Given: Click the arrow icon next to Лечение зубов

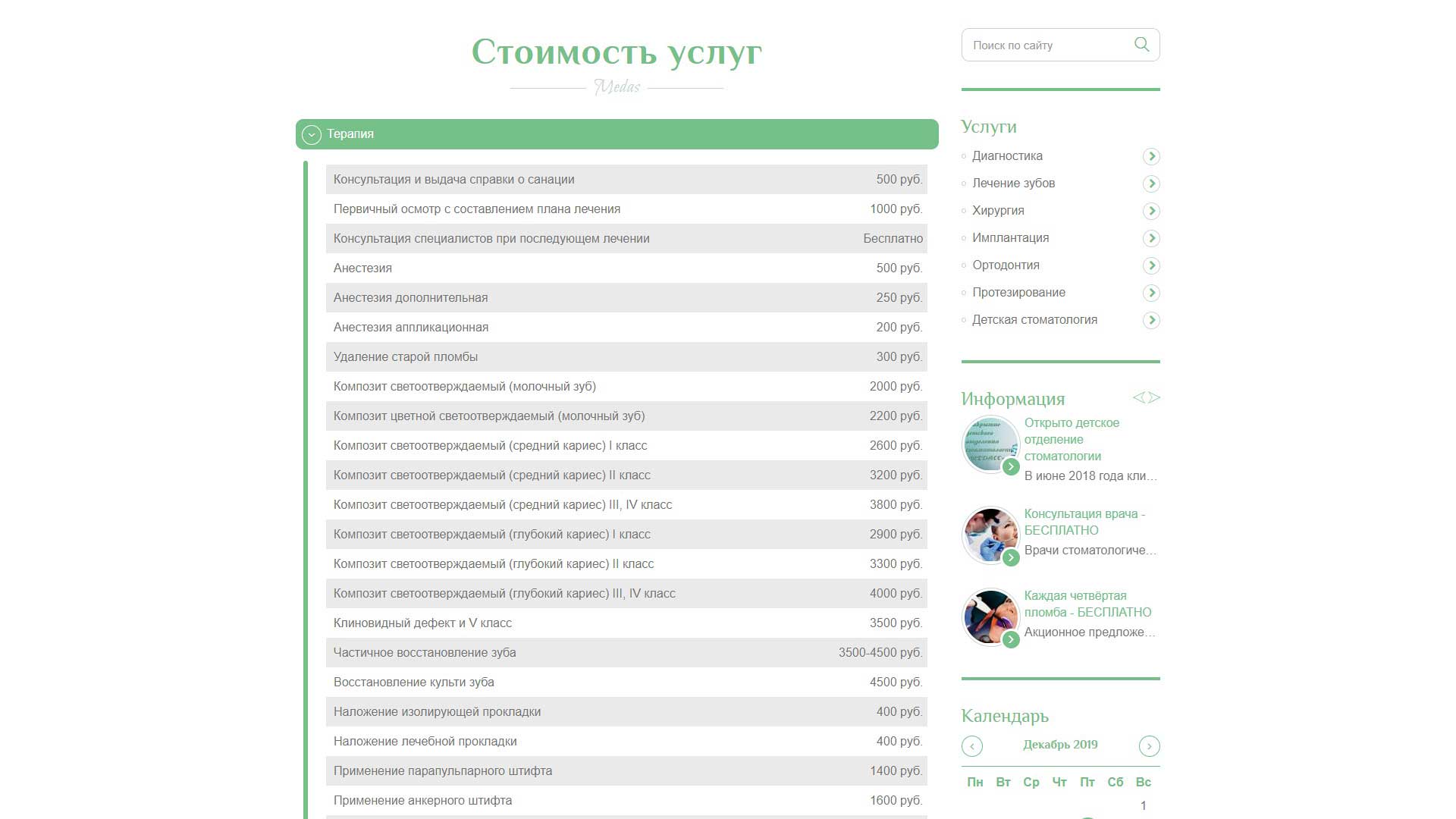Looking at the screenshot, I should 1152,184.
